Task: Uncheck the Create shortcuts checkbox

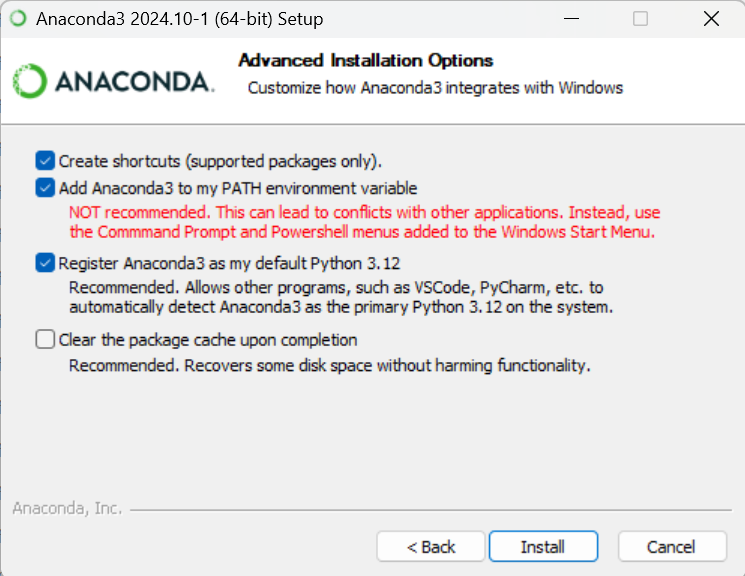Action: point(45,160)
